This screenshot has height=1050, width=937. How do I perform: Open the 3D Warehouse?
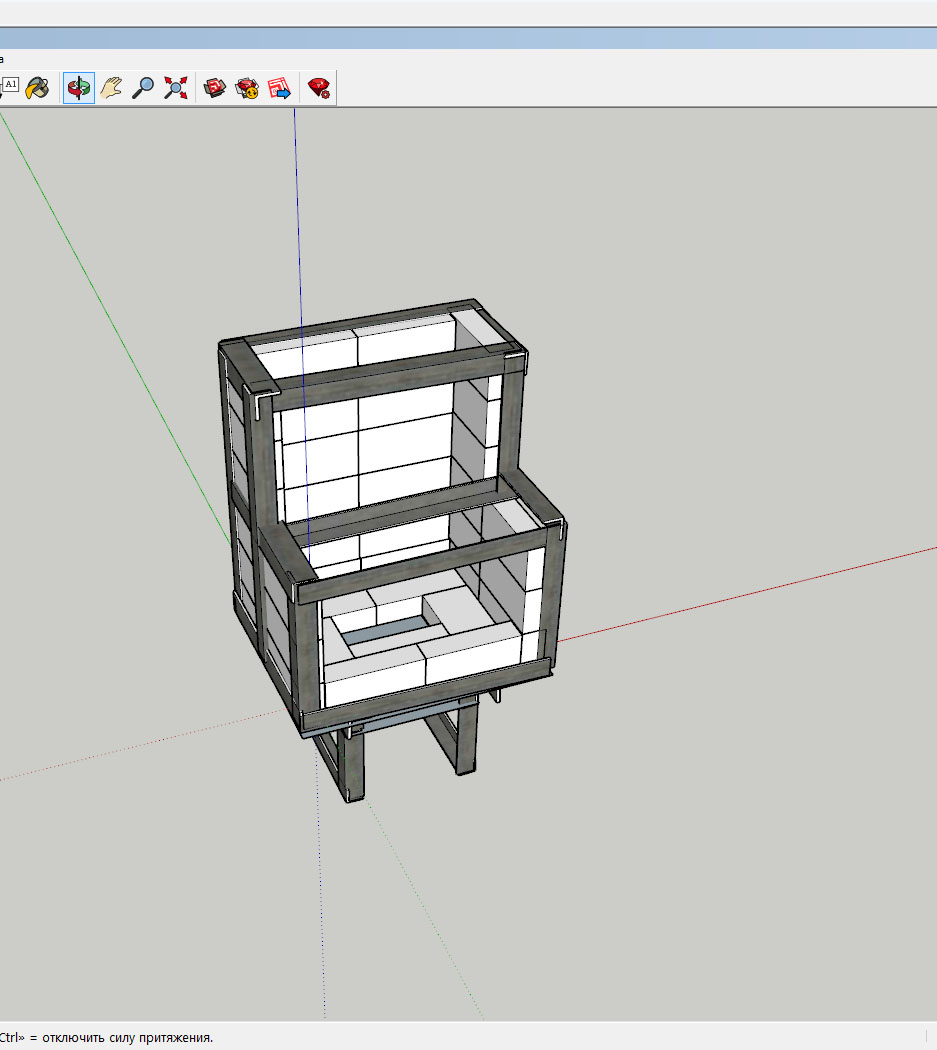215,88
